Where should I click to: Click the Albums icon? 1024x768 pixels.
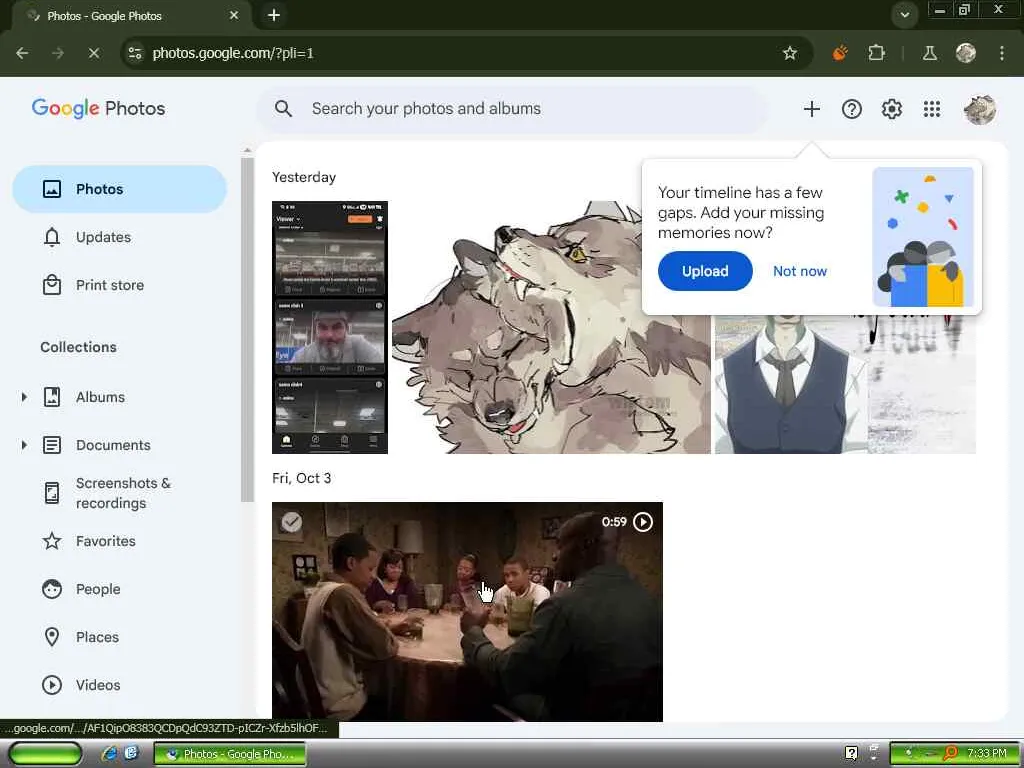52,397
